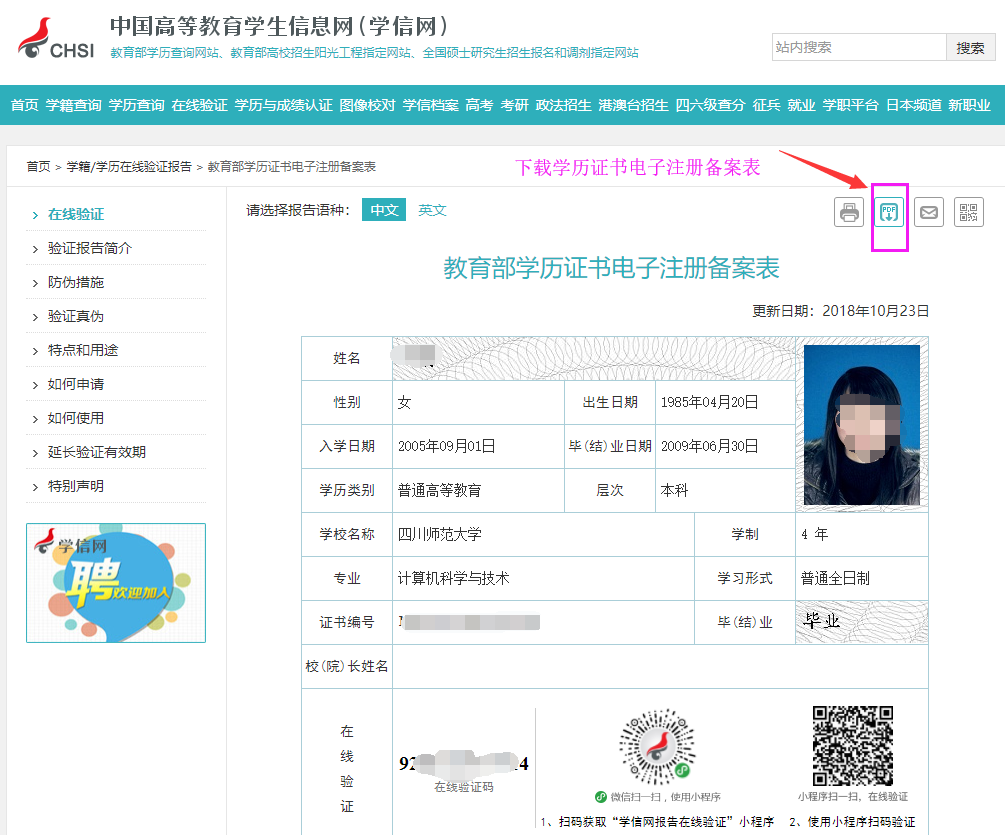1005x835 pixels.
Task: Open 学信档案 in navigation bar
Action: pyautogui.click(x=430, y=105)
